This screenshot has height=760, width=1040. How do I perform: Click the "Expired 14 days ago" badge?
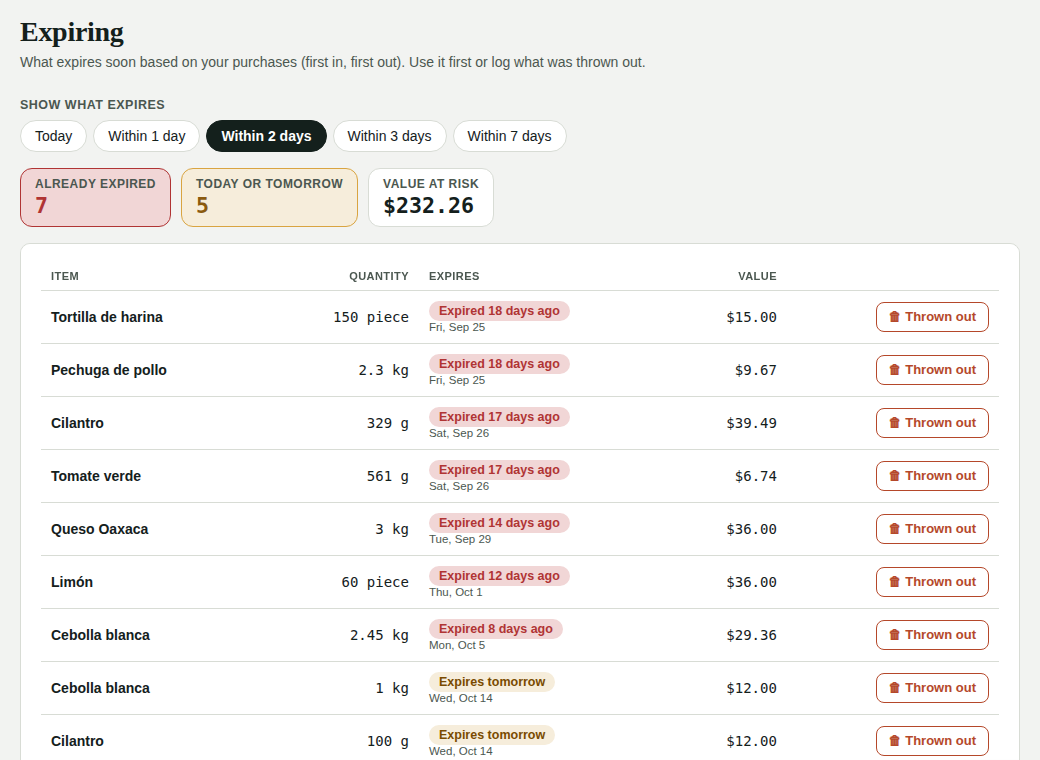[499, 523]
